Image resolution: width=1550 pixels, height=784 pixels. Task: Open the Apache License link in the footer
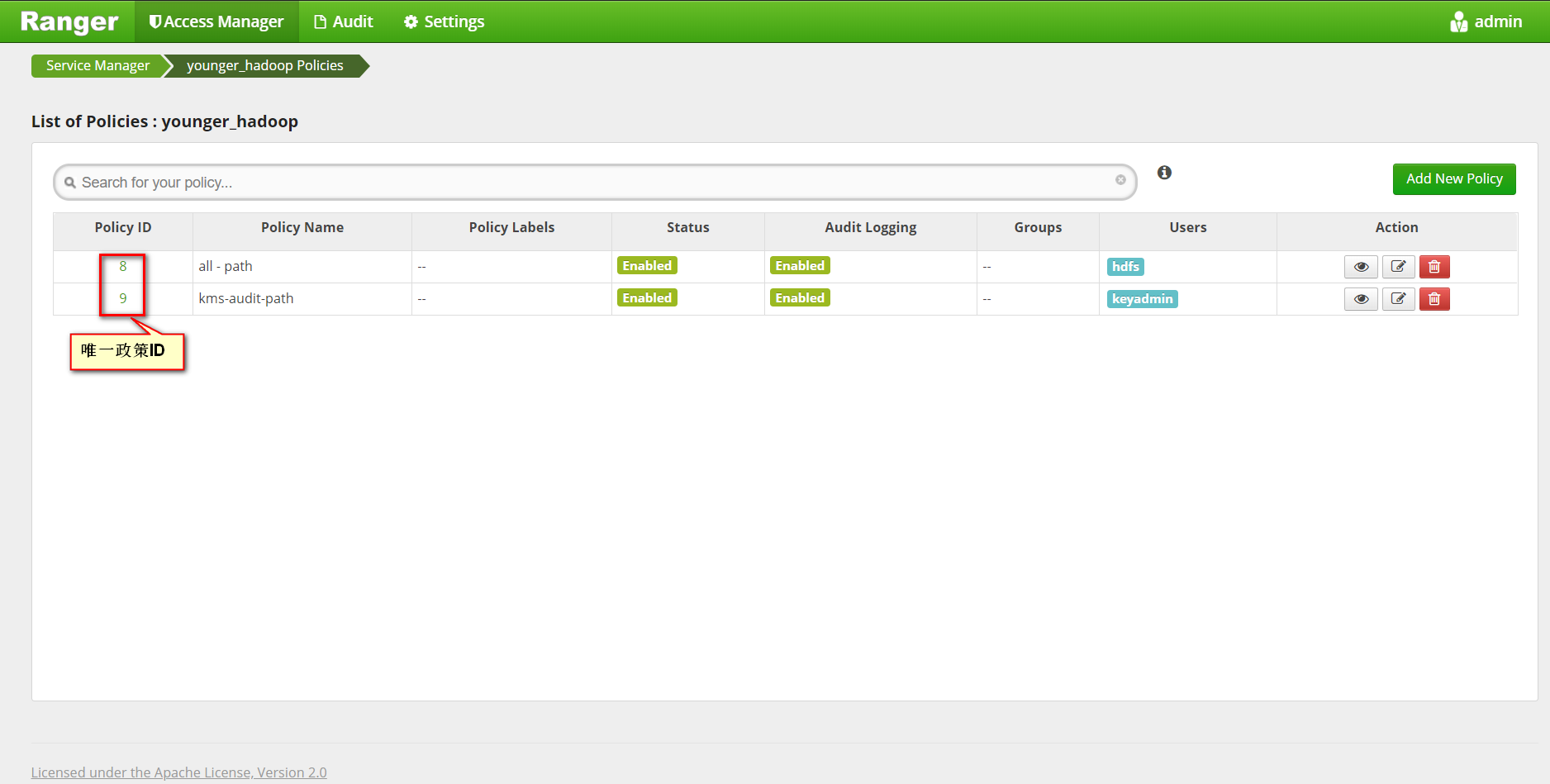click(178, 772)
